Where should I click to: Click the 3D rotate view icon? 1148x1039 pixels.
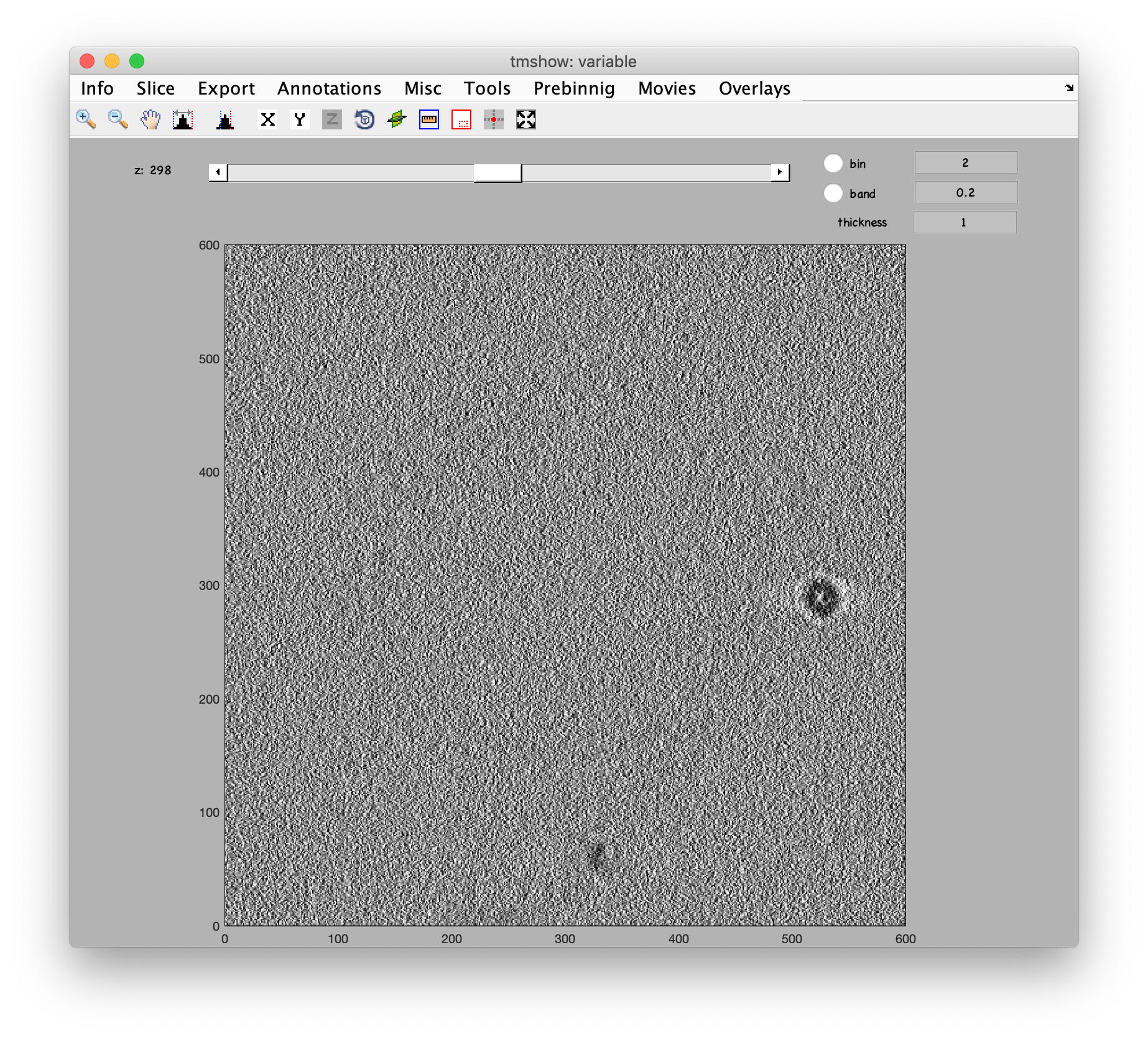(x=364, y=119)
